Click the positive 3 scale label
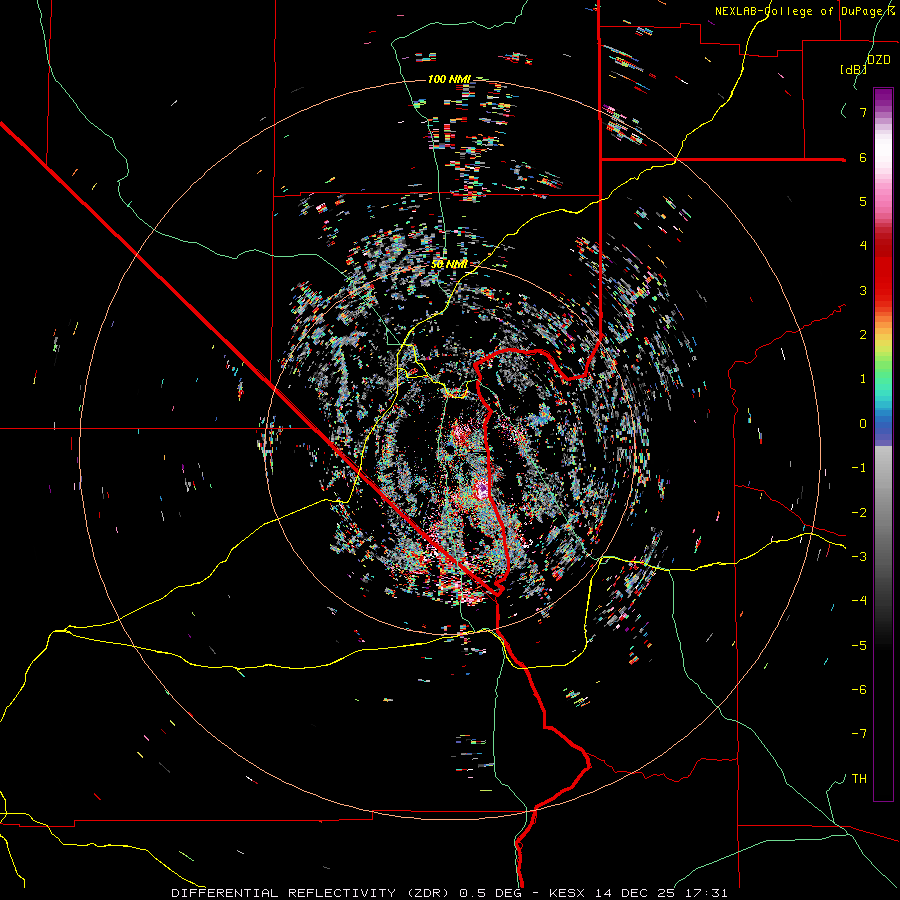This screenshot has height=900, width=900. [863, 290]
